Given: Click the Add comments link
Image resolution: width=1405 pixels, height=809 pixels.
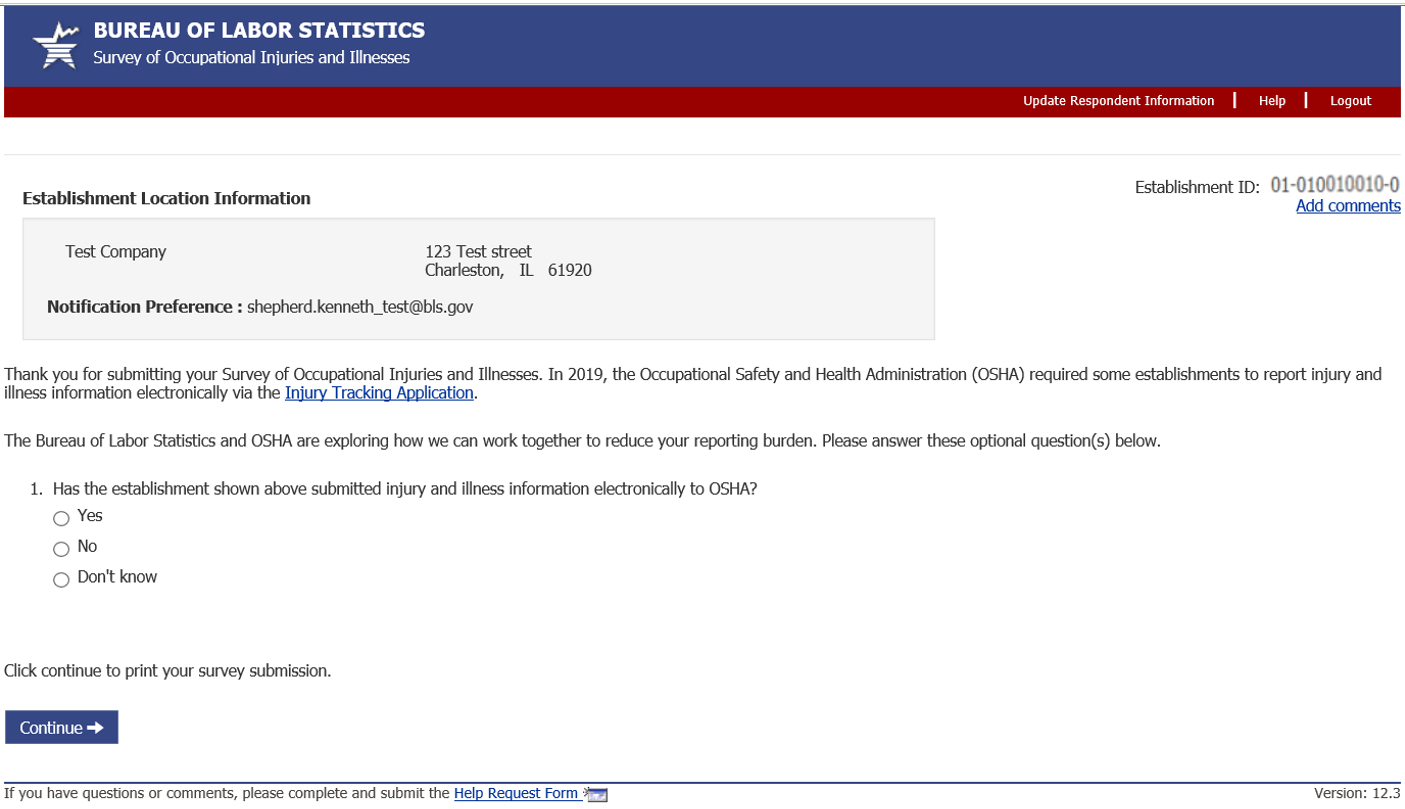Looking at the screenshot, I should click(1347, 206).
